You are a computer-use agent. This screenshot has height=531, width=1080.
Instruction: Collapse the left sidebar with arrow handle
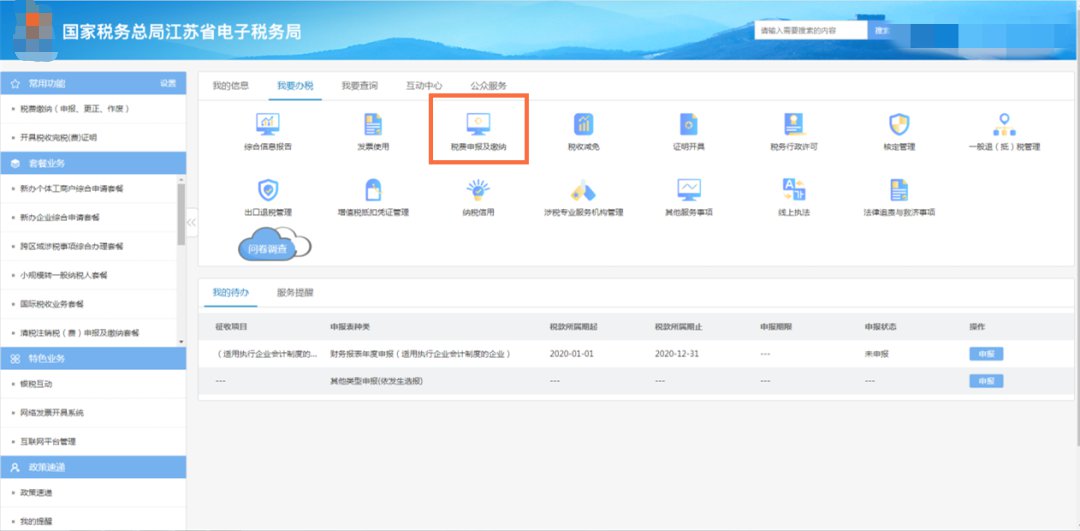(191, 222)
